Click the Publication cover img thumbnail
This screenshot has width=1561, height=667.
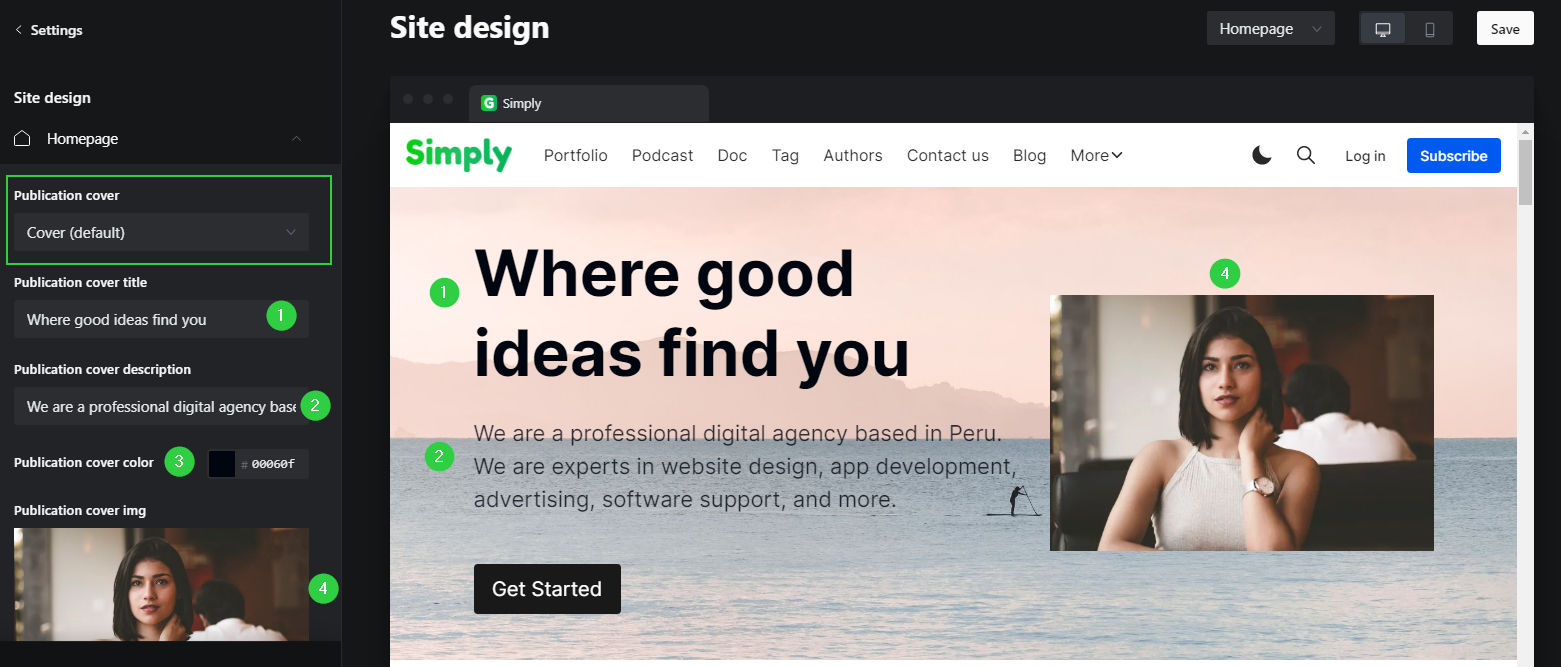point(161,584)
